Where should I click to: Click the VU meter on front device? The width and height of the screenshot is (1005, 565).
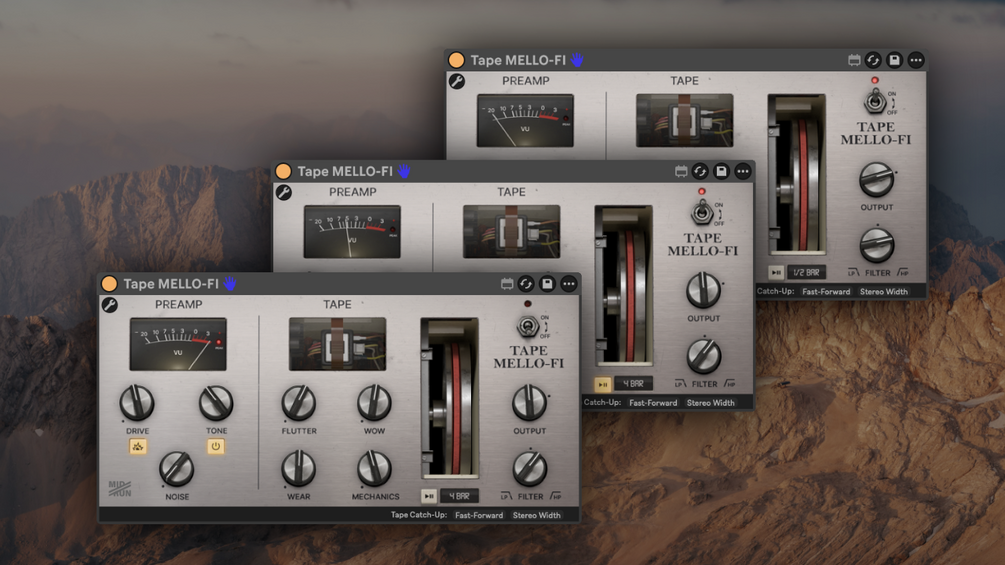click(x=178, y=344)
